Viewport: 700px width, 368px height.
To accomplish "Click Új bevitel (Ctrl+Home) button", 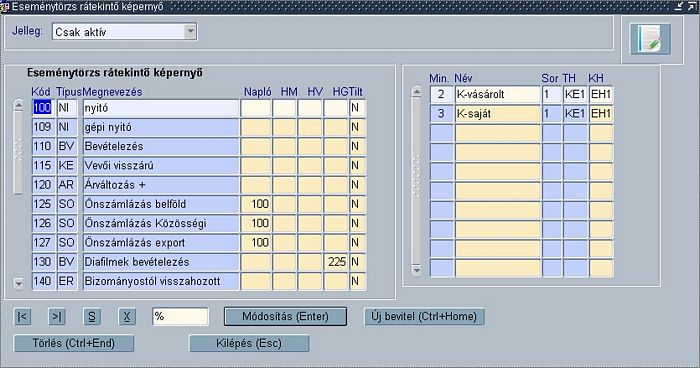I will [424, 317].
